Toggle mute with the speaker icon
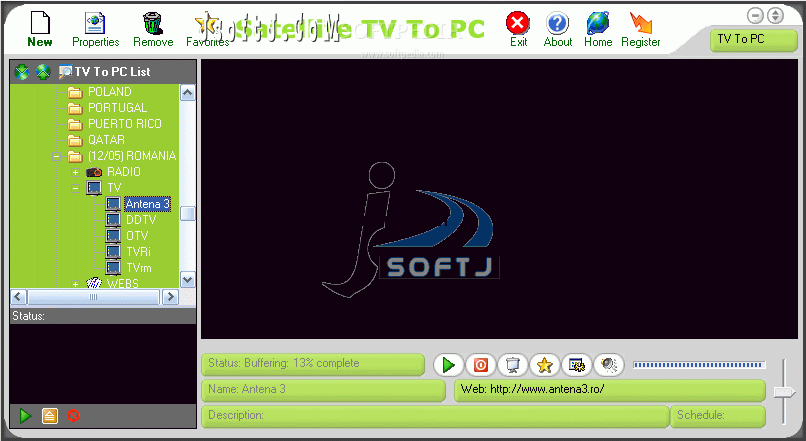The image size is (806, 441). (x=609, y=365)
